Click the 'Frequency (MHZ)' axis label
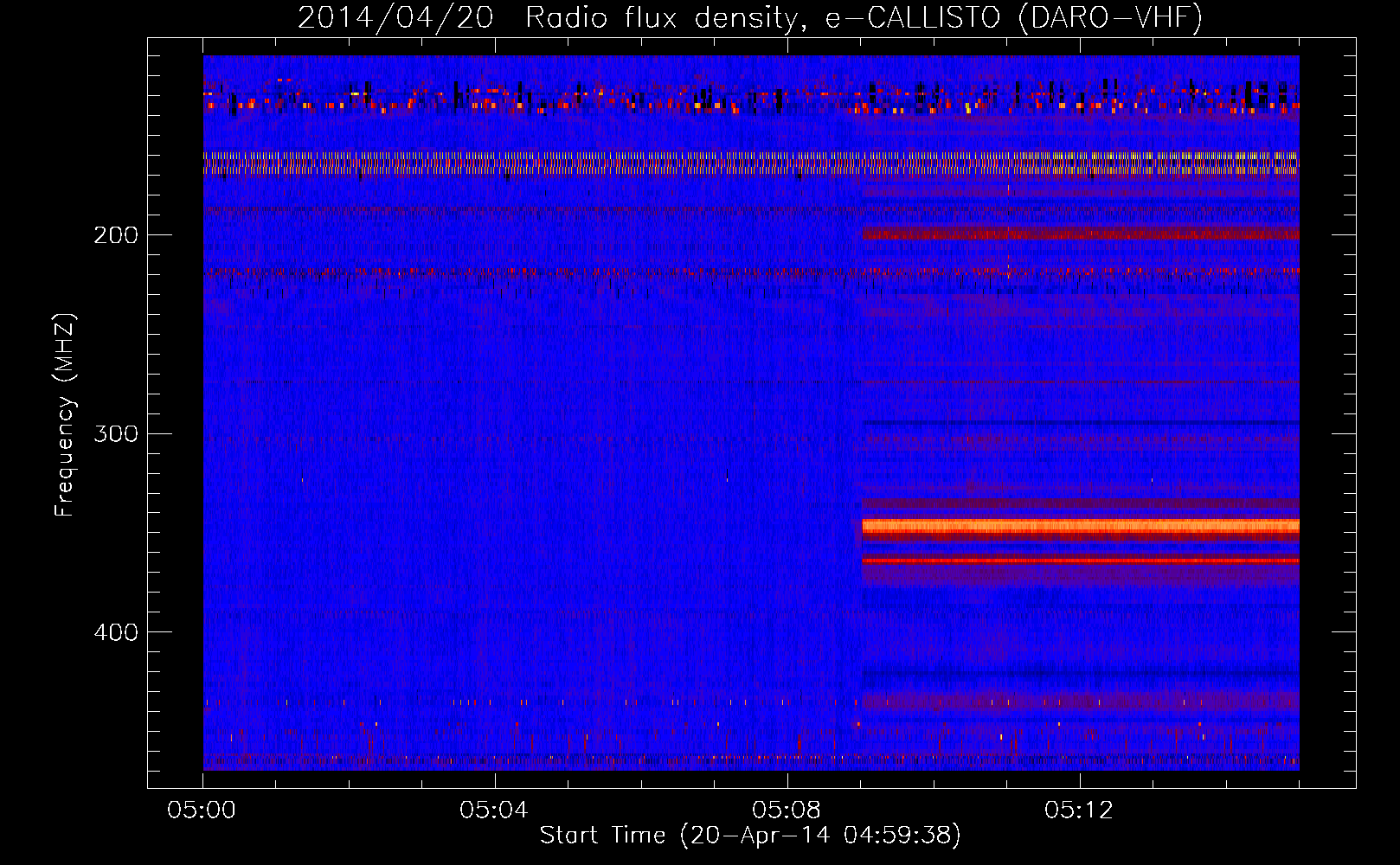Image resolution: width=1400 pixels, height=865 pixels. pyautogui.click(x=65, y=415)
